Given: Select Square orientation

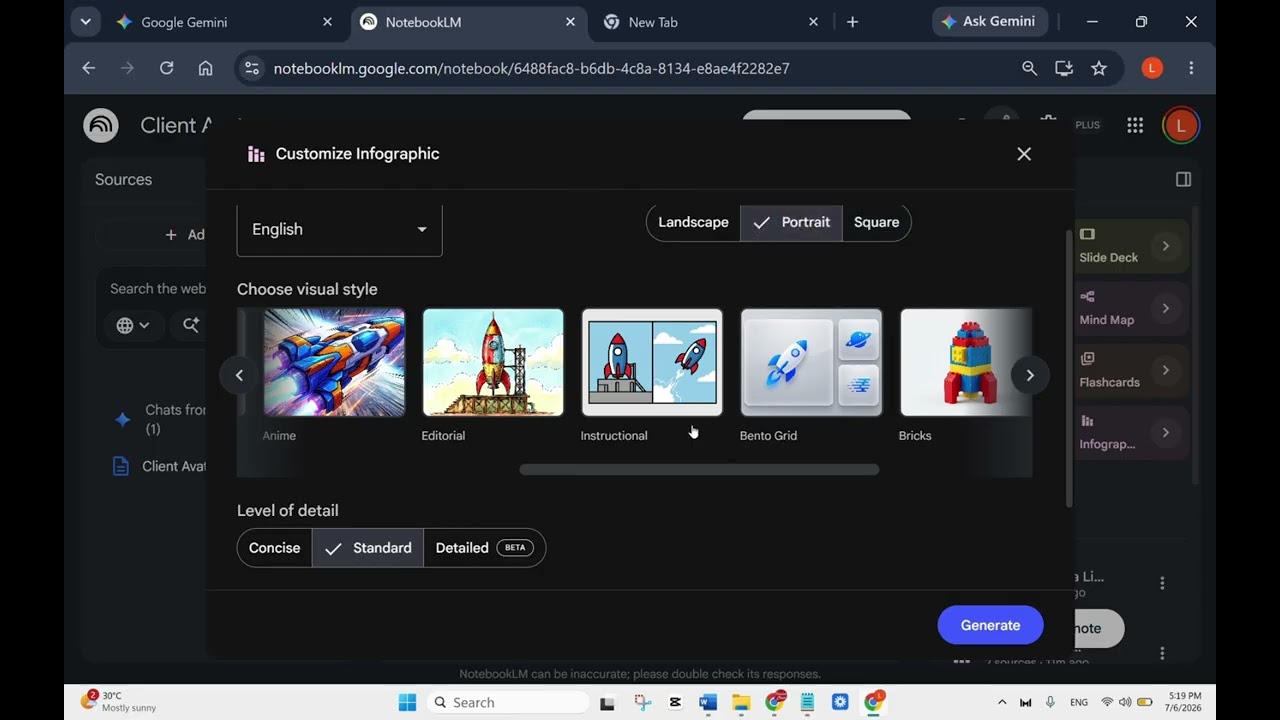Looking at the screenshot, I should click(876, 222).
